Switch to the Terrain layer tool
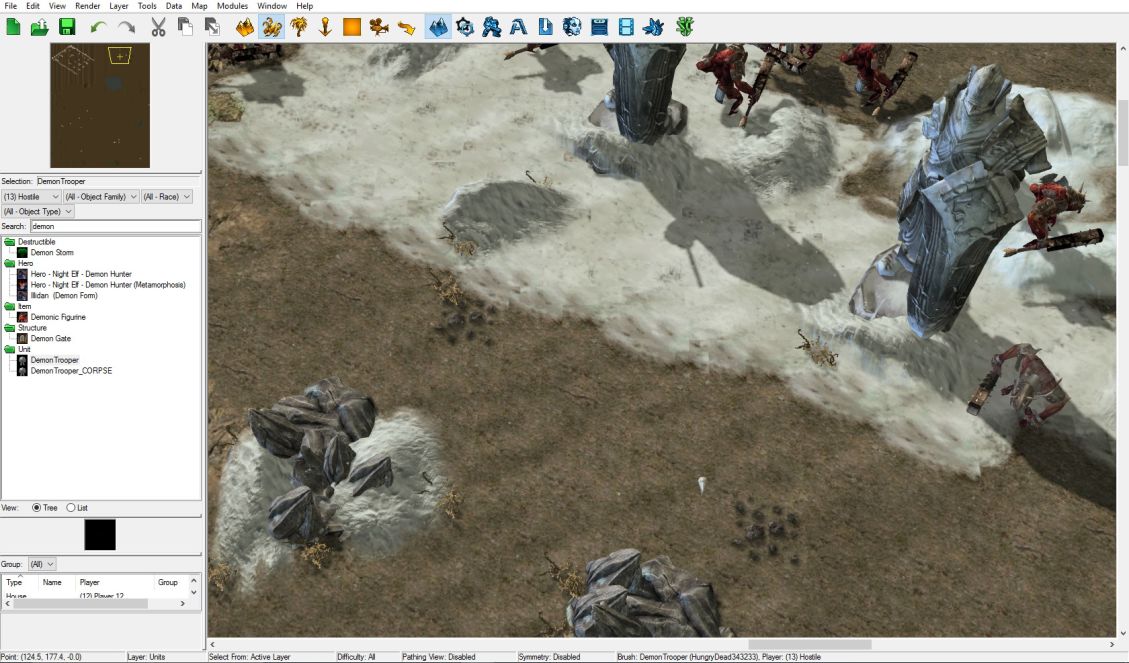Image resolution: width=1129 pixels, height=663 pixels. point(245,27)
